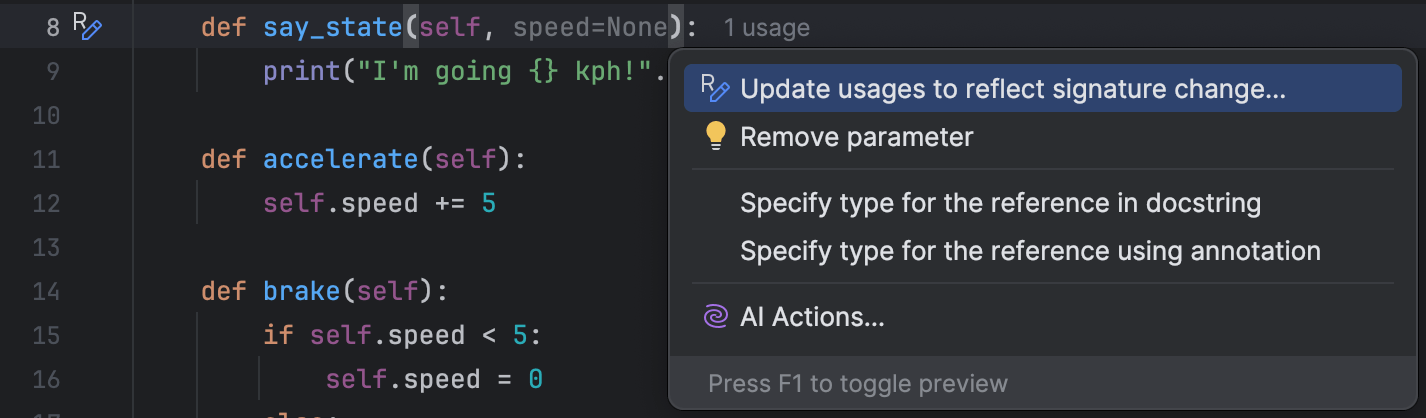Click the purple AI Actions swirl icon
The width and height of the screenshot is (1426, 418).
click(715, 317)
